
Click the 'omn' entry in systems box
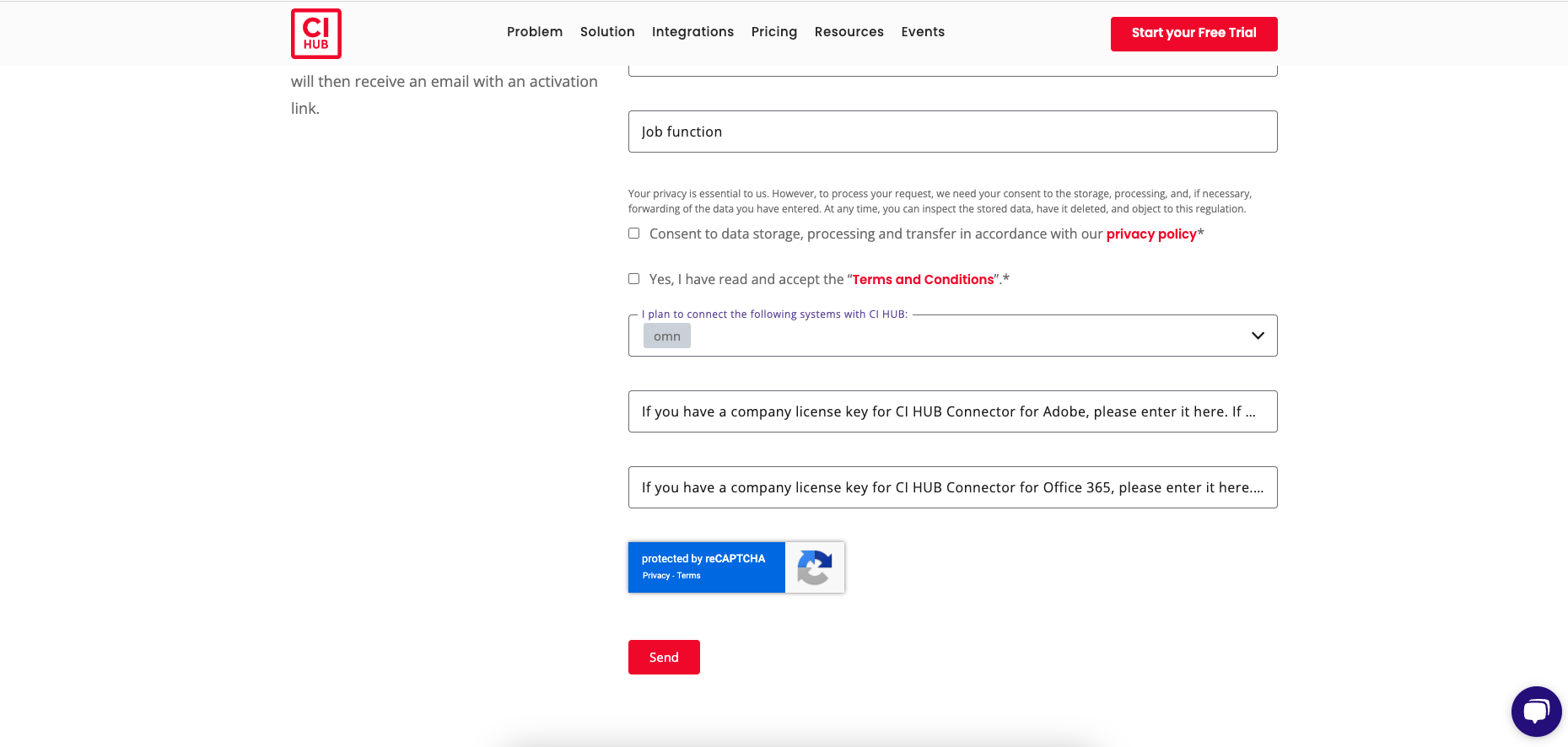(x=667, y=336)
